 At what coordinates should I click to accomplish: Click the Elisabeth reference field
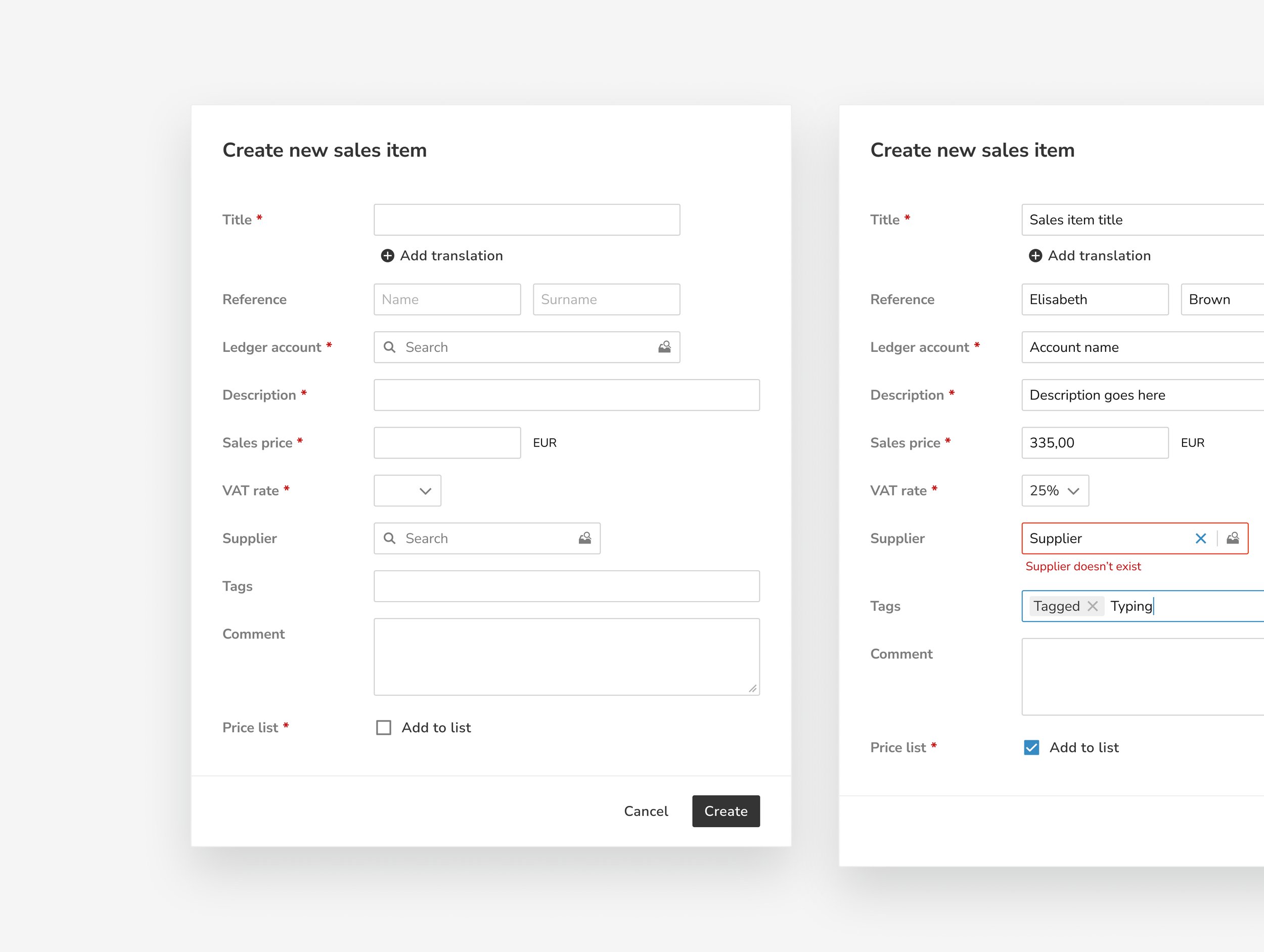click(x=1096, y=299)
